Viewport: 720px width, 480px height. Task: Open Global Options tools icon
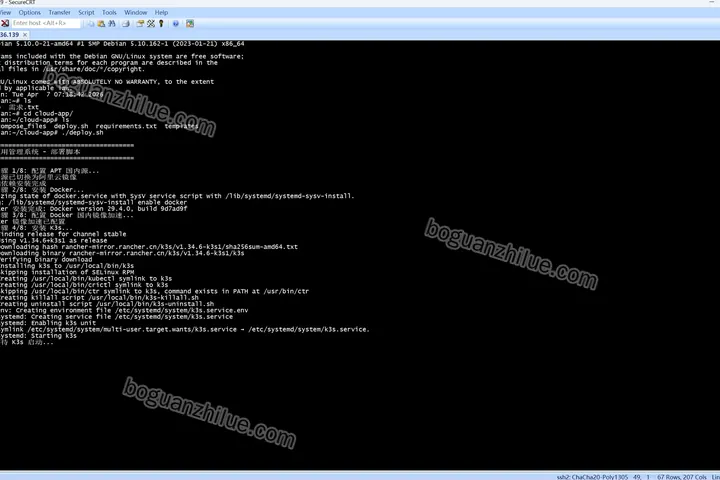pos(151,23)
